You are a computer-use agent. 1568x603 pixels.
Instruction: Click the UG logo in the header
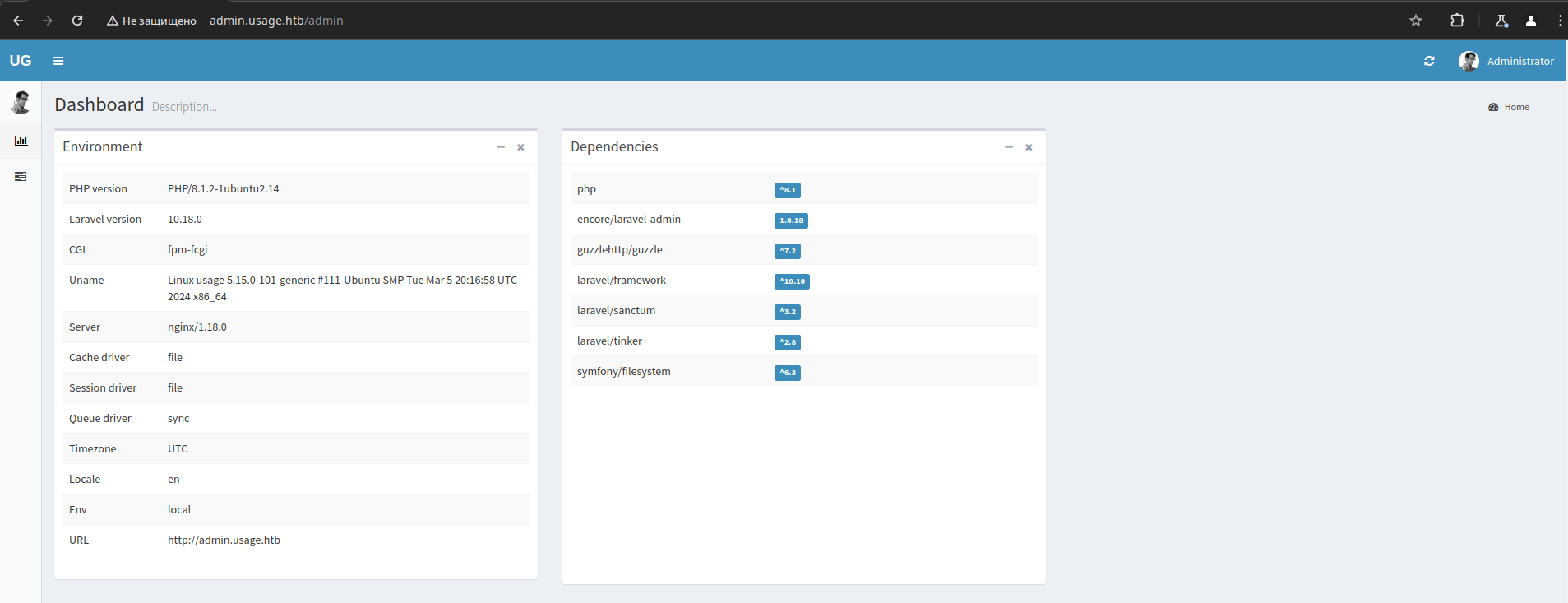tap(21, 61)
